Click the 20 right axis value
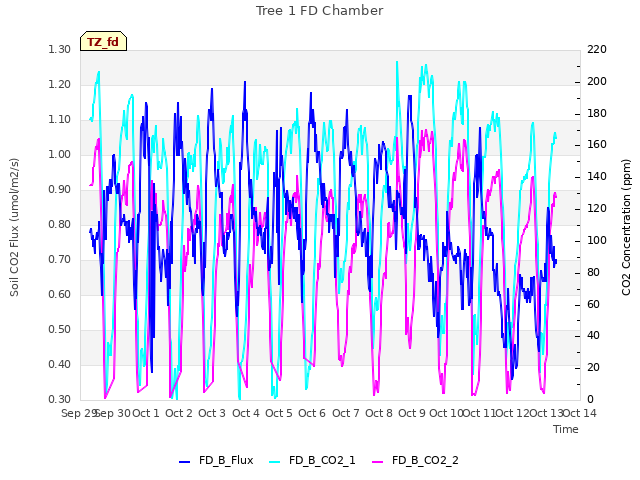 (594, 368)
